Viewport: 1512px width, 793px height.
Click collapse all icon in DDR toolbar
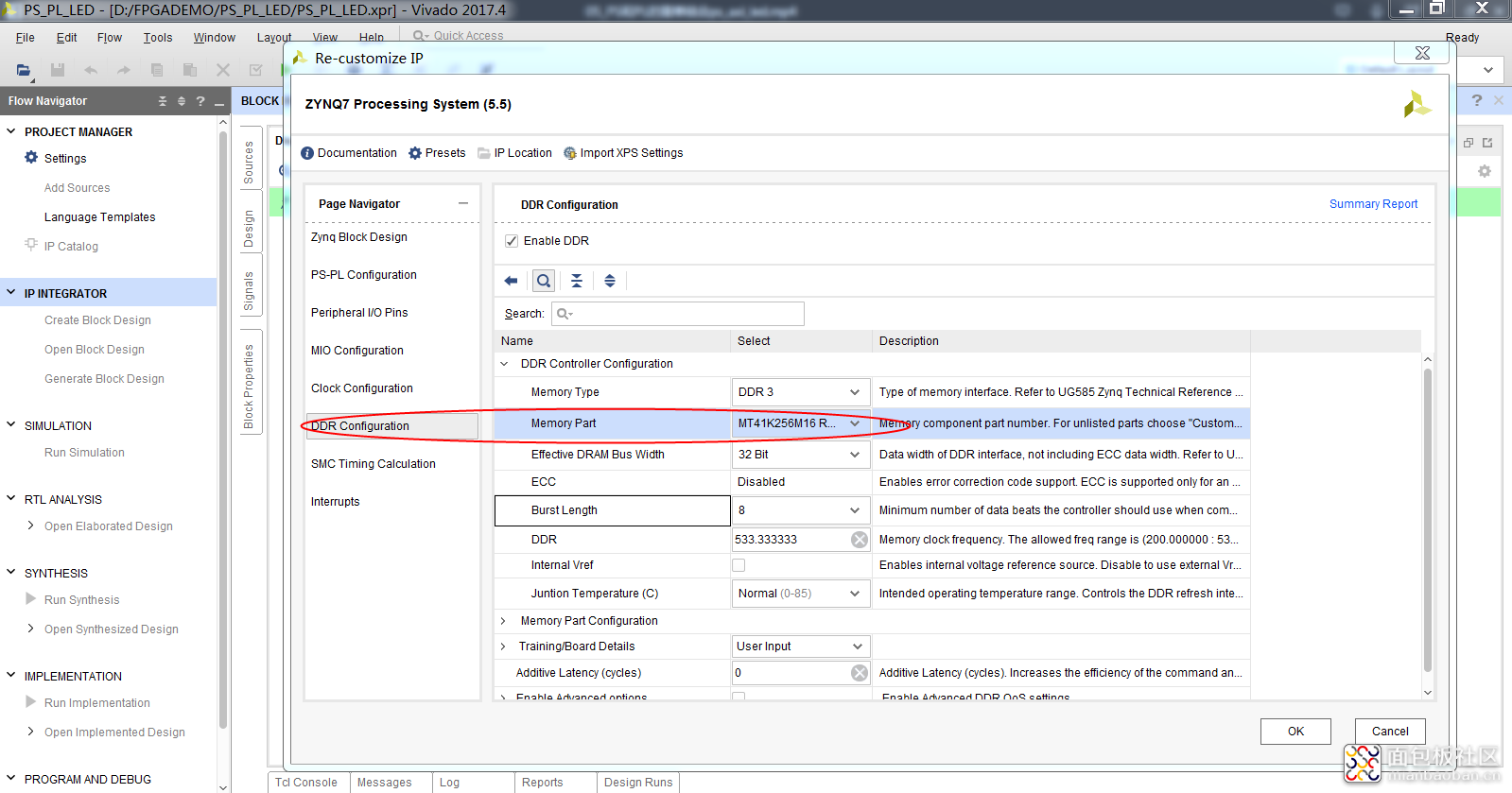click(577, 281)
